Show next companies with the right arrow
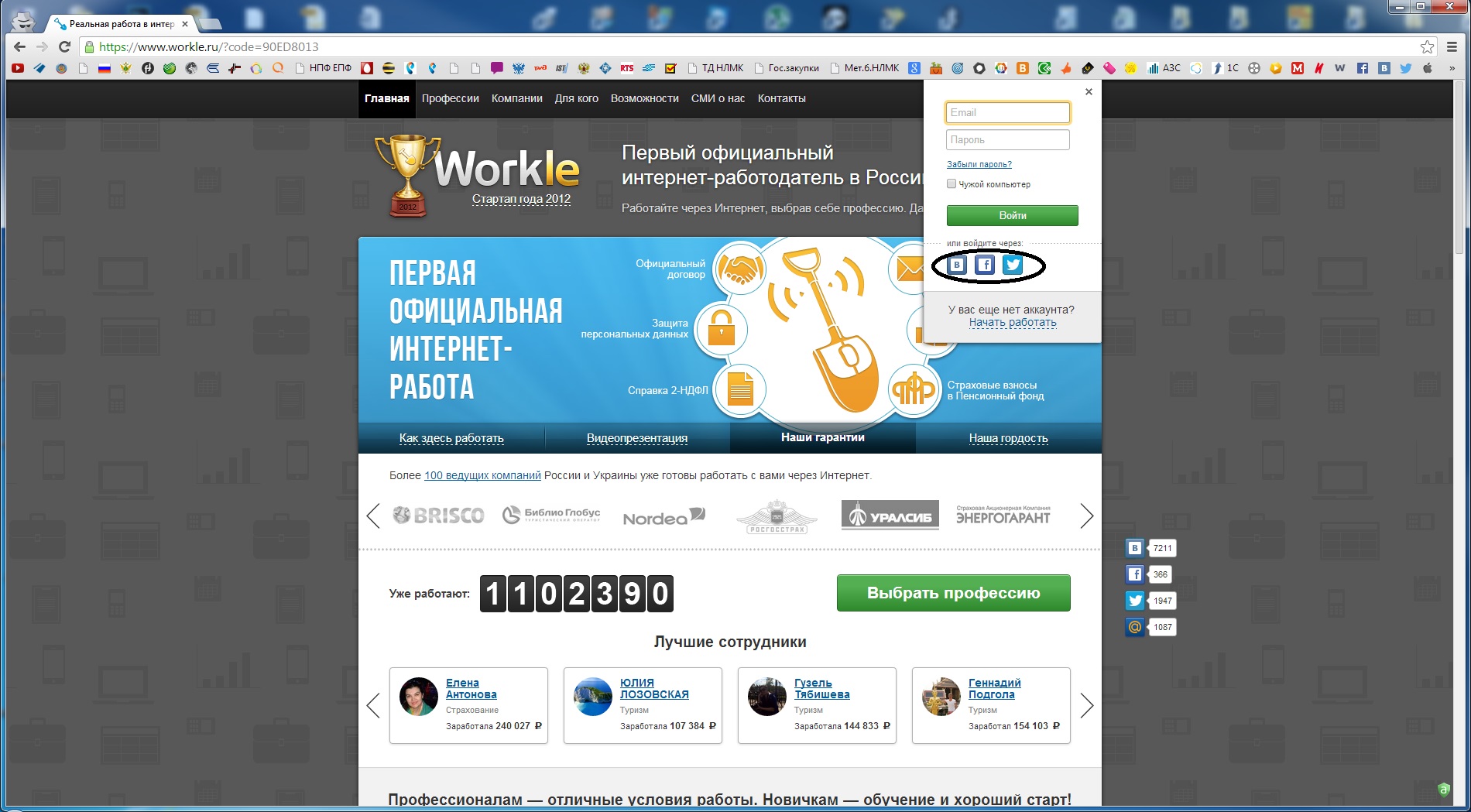This screenshot has height=812, width=1471. (x=1087, y=516)
